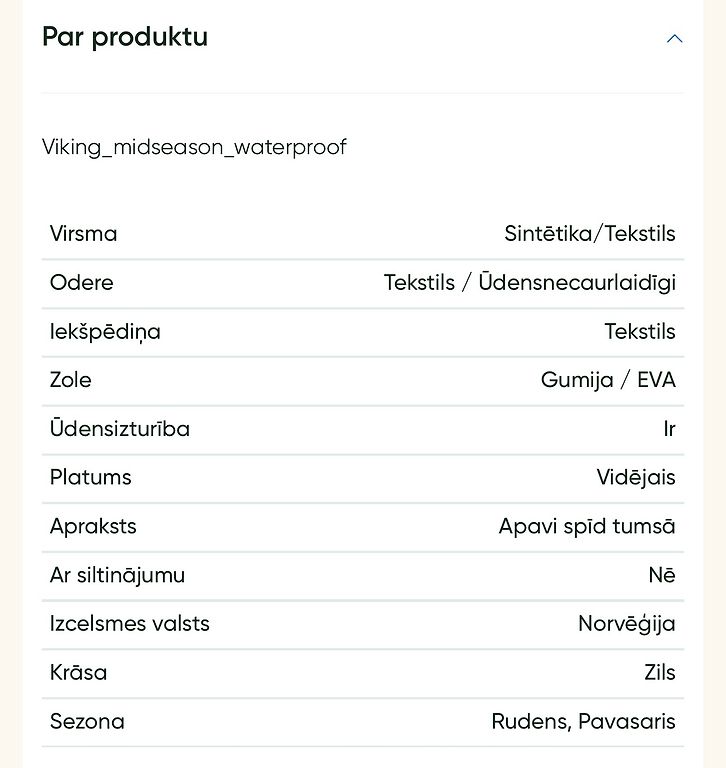Click the Vidējais width value
Image resolution: width=726 pixels, height=768 pixels.
tap(636, 477)
